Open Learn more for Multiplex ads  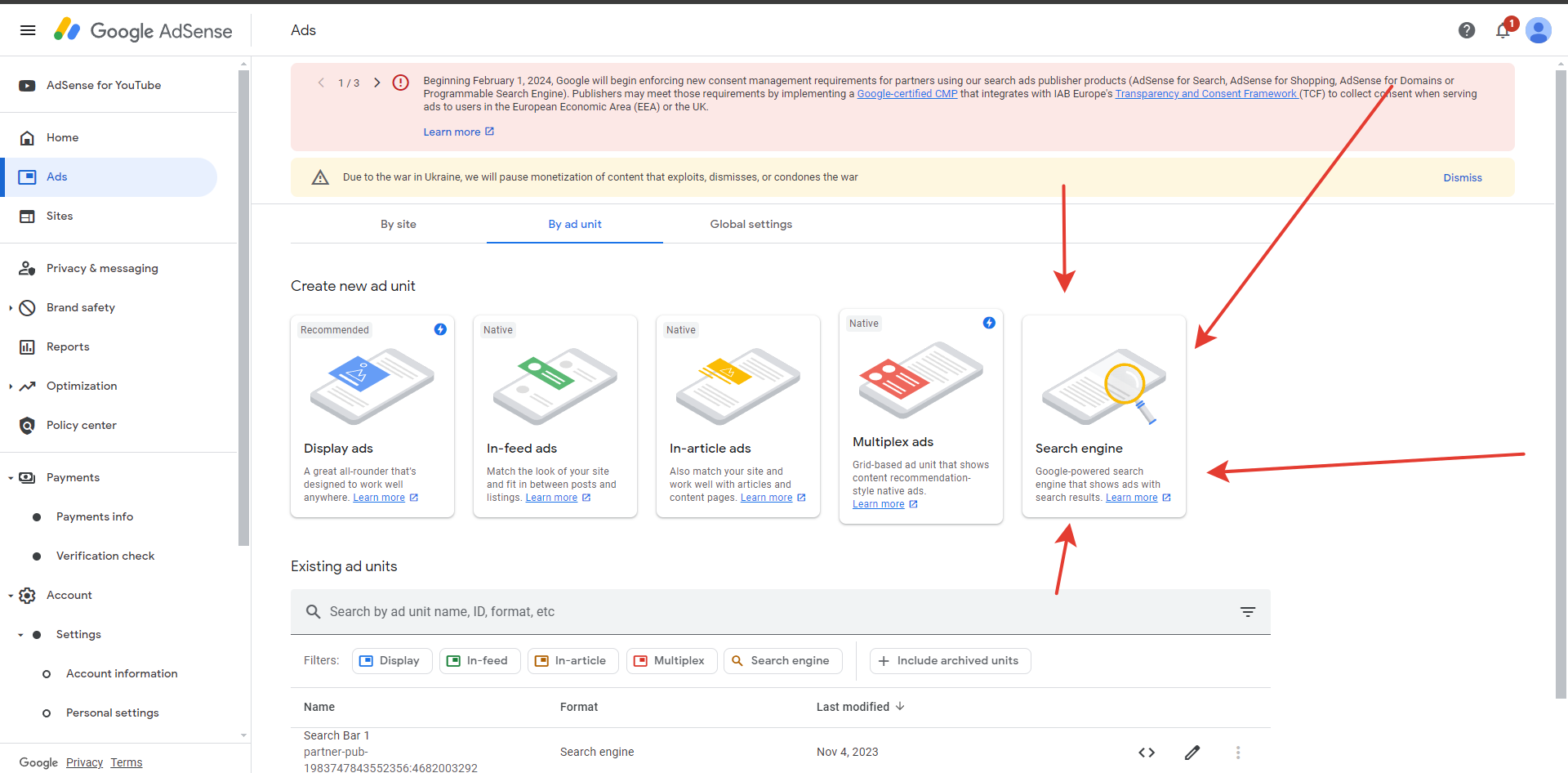tap(885, 504)
